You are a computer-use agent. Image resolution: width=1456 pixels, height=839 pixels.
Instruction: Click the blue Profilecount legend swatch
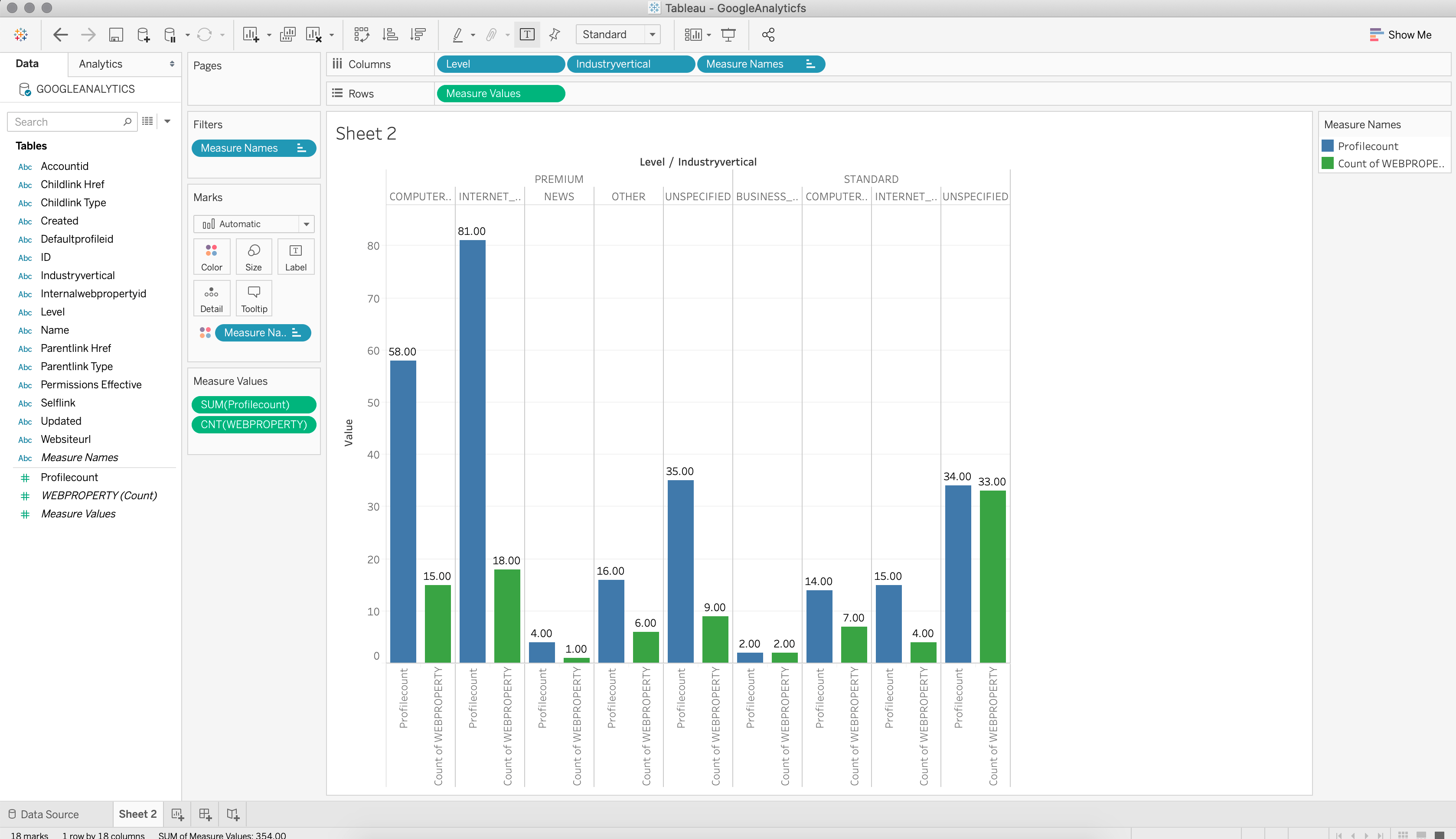1328,146
